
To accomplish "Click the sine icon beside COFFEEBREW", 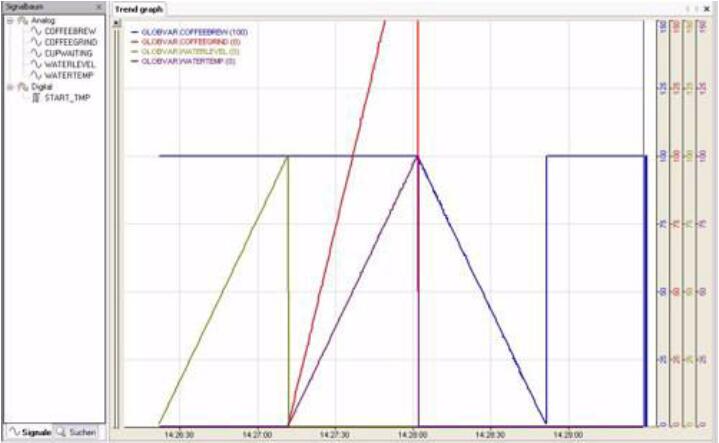I will tap(36, 31).
